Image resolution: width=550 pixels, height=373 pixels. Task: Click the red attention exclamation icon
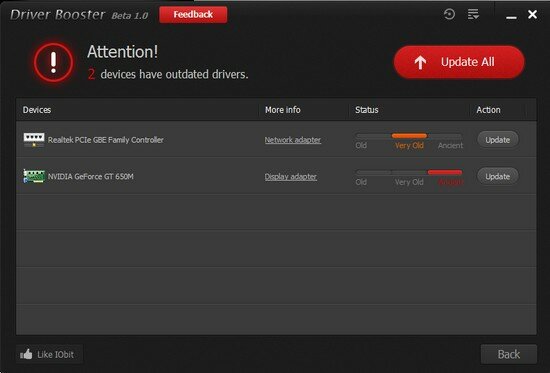click(53, 62)
